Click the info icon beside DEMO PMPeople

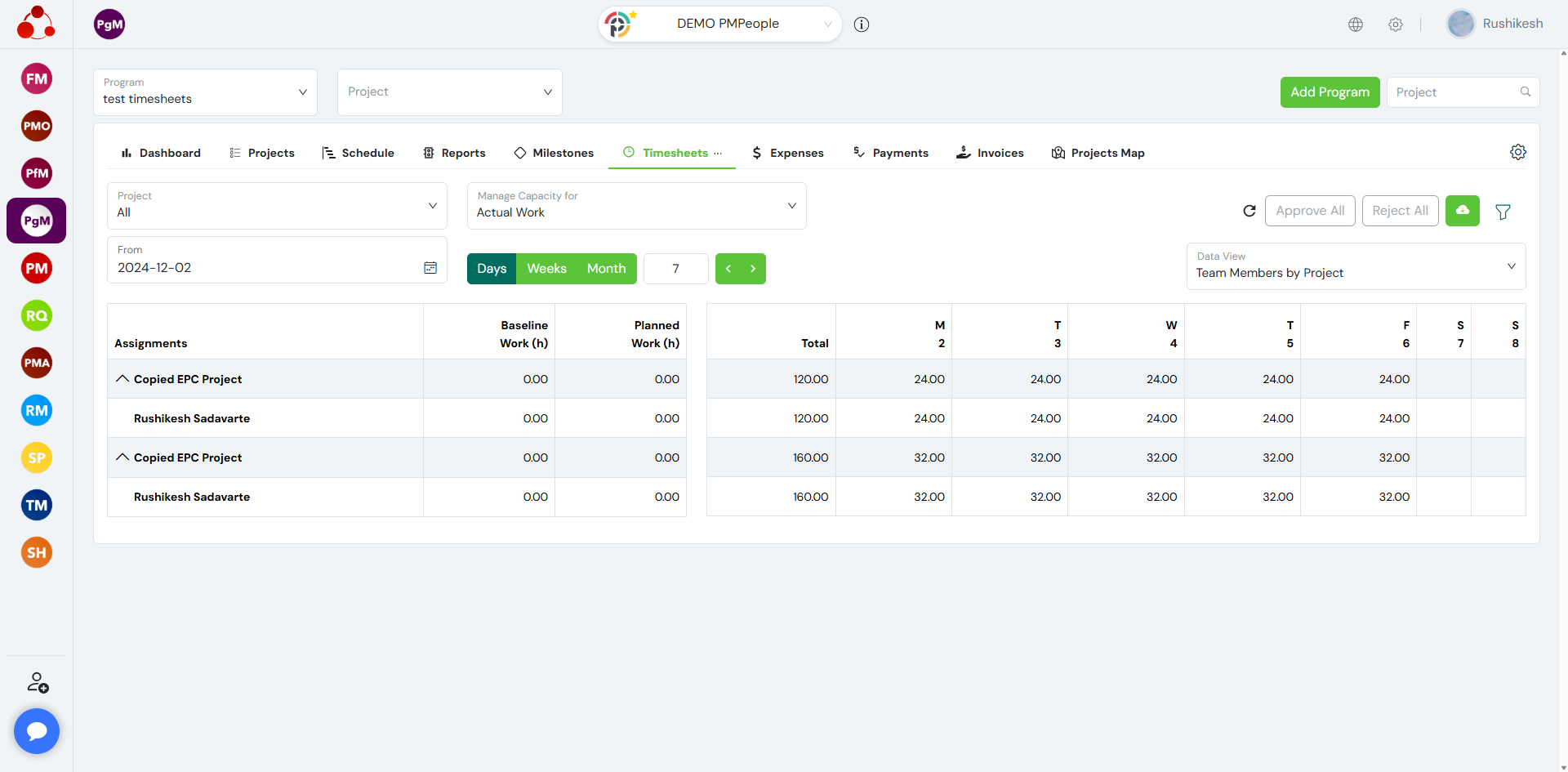click(x=861, y=25)
